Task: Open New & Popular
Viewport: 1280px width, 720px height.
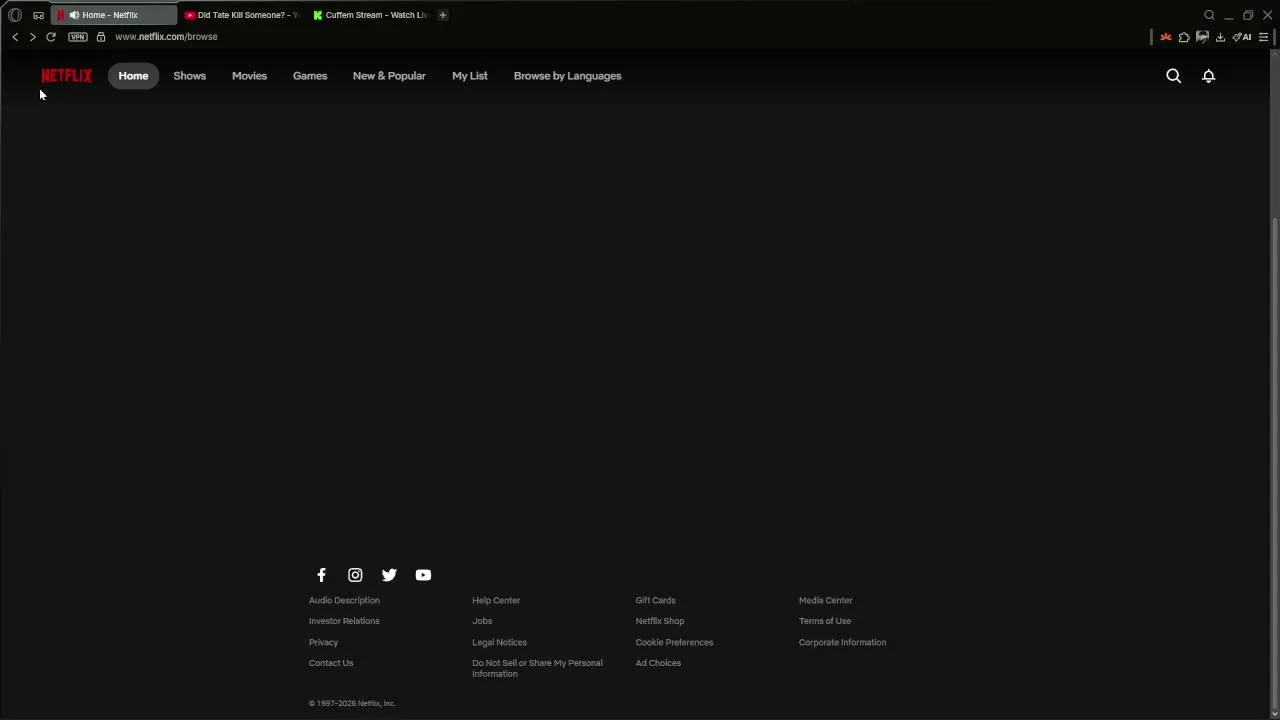Action: coord(389,76)
